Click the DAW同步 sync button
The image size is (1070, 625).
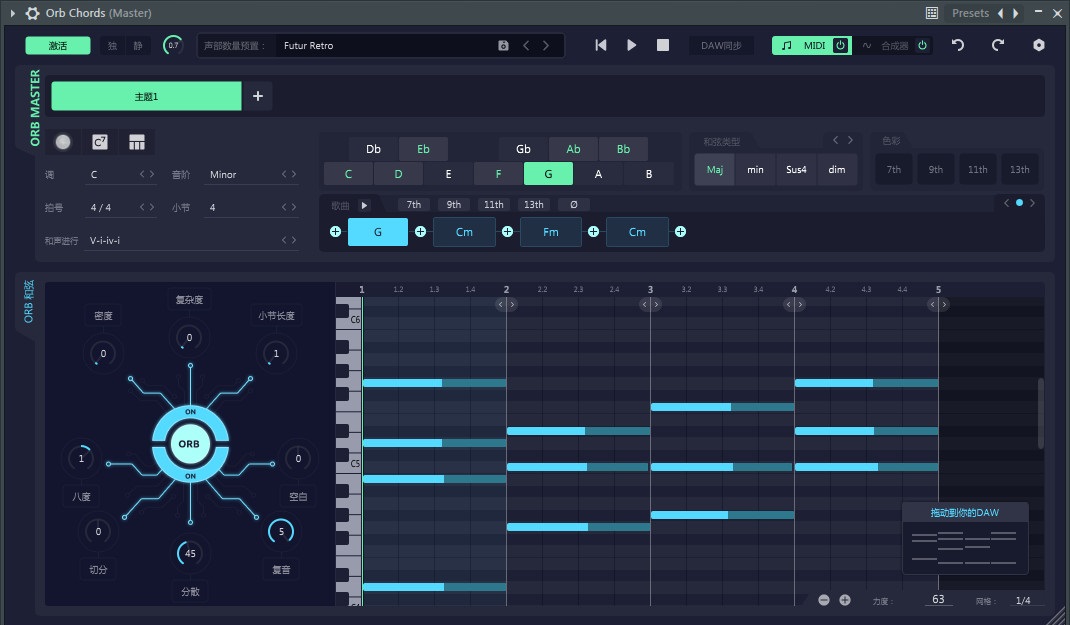(x=721, y=45)
